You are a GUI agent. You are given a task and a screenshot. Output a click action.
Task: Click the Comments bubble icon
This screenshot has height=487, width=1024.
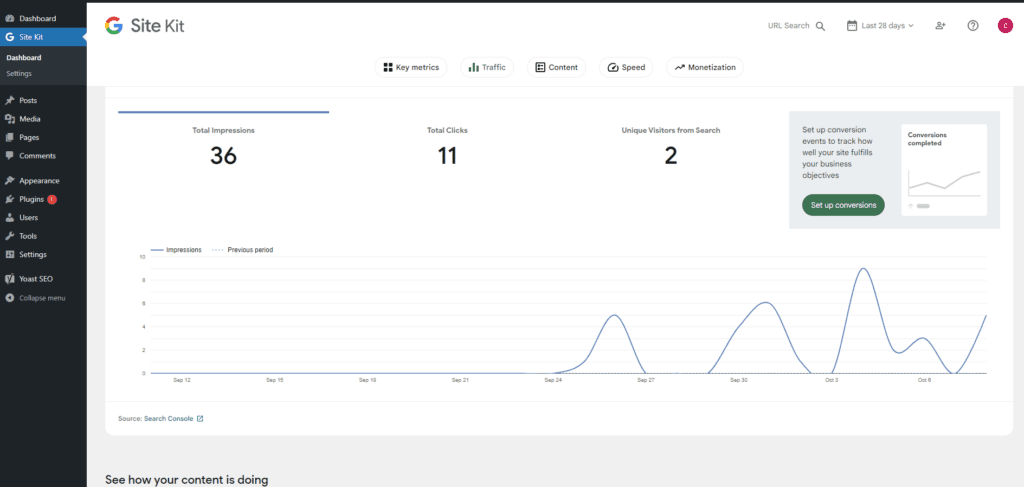9,156
